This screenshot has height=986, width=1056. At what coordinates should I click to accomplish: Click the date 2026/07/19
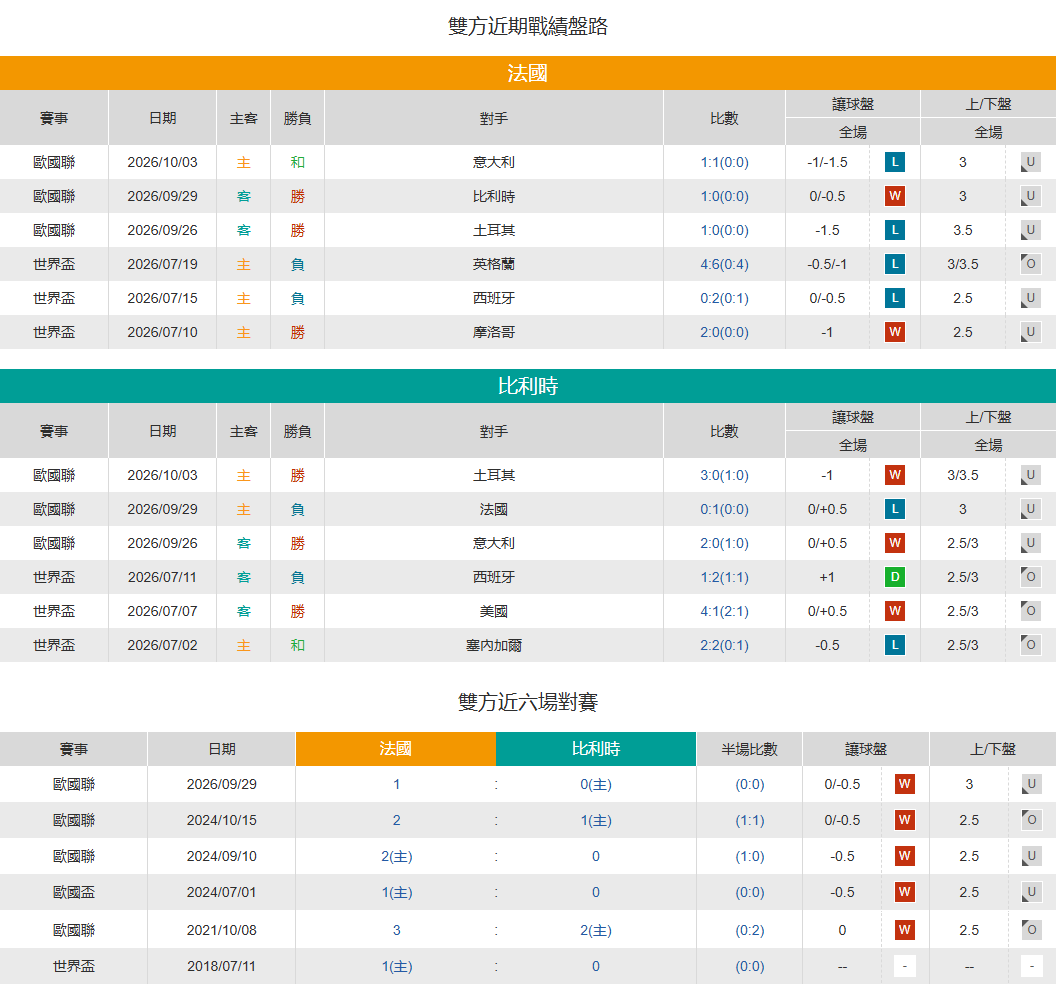pyautogui.click(x=162, y=264)
